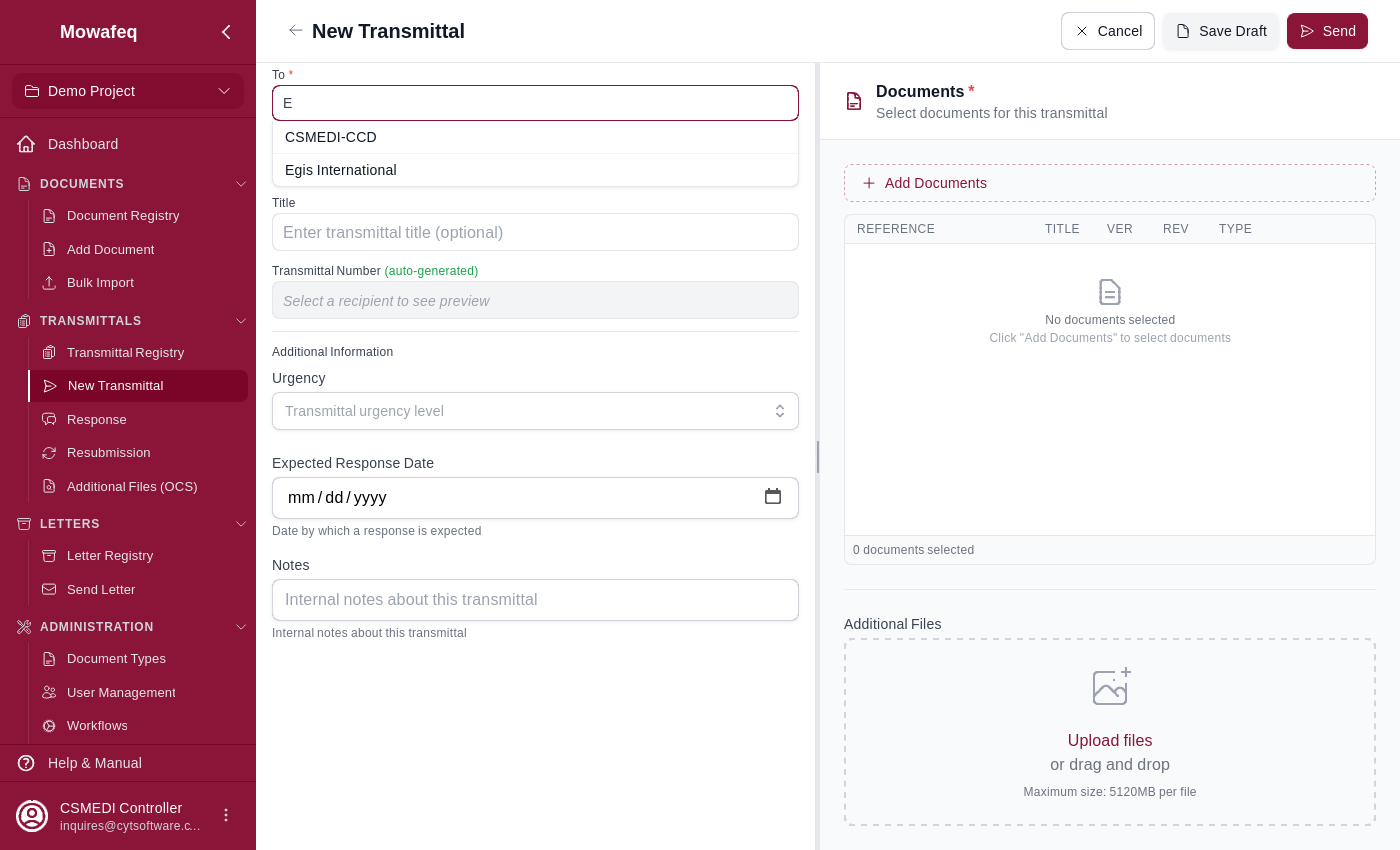Viewport: 1400px width, 850px height.
Task: Click the back arrow beside New Transmittal
Action: 295,31
